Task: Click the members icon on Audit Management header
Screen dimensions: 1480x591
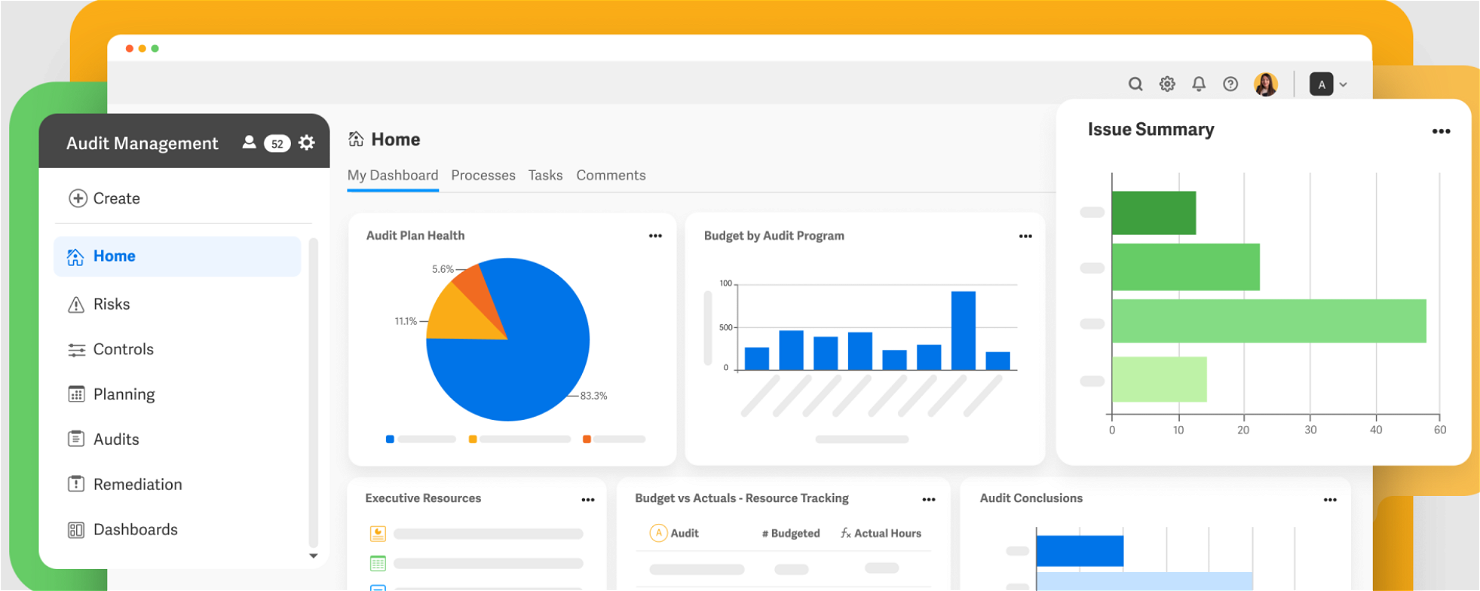Action: click(x=249, y=142)
